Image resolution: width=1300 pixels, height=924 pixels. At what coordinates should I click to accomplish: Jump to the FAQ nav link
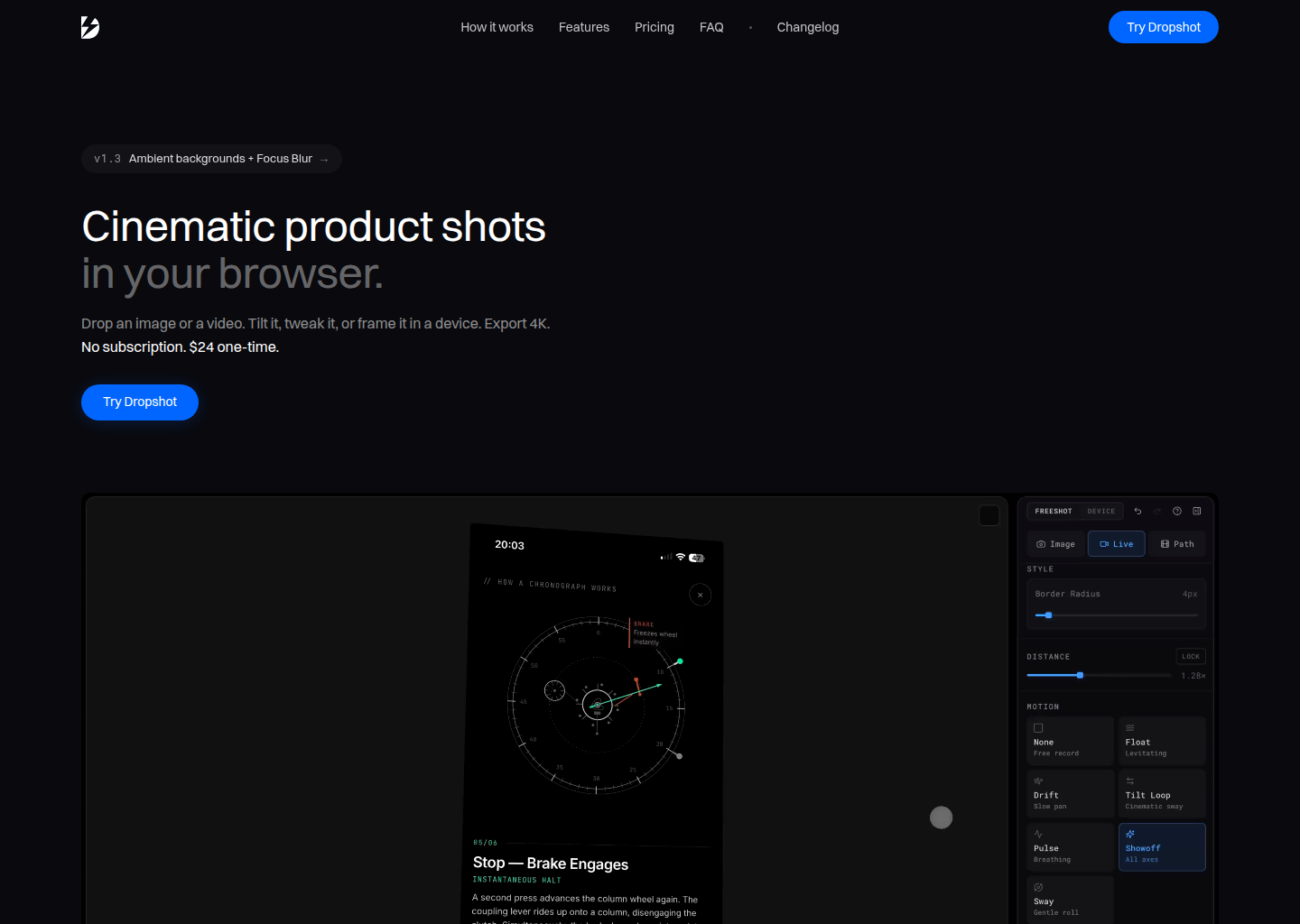point(711,27)
